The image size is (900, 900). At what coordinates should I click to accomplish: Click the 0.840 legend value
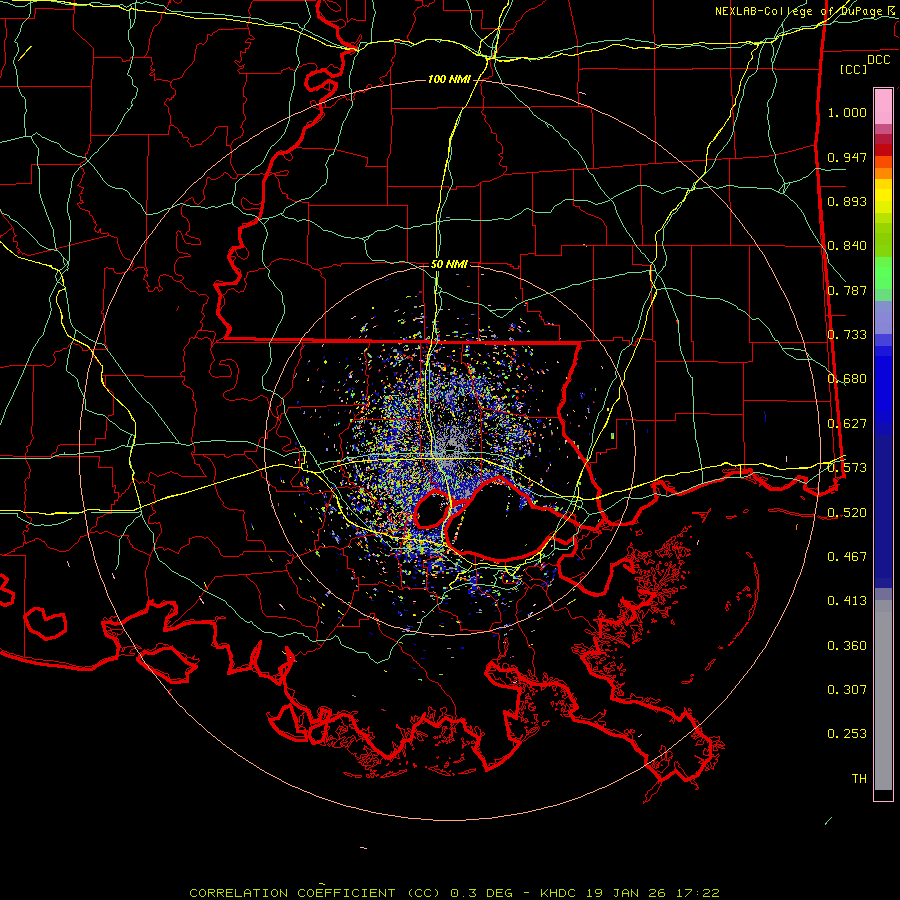click(x=847, y=246)
